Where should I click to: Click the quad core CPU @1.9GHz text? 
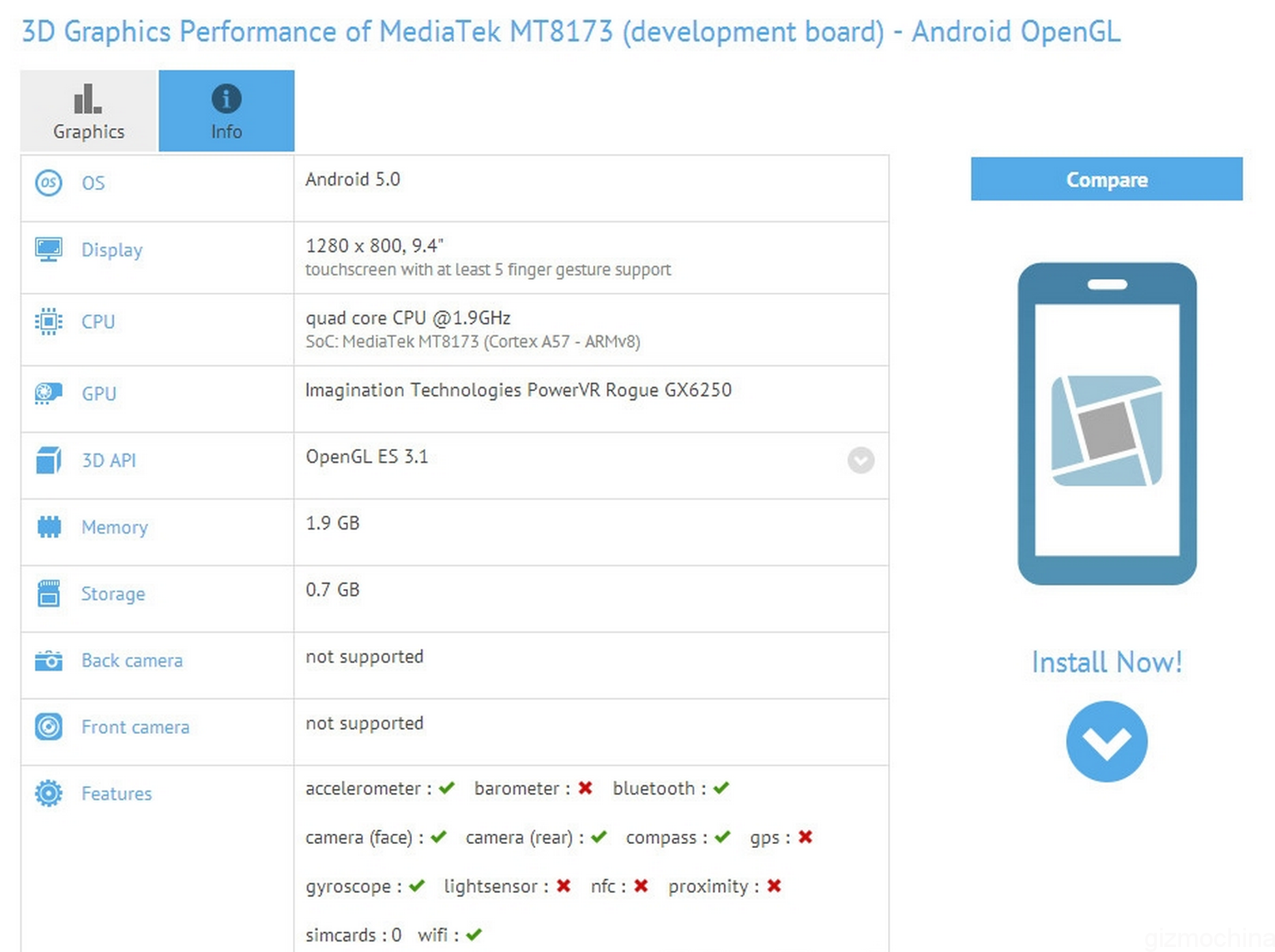coord(408,318)
